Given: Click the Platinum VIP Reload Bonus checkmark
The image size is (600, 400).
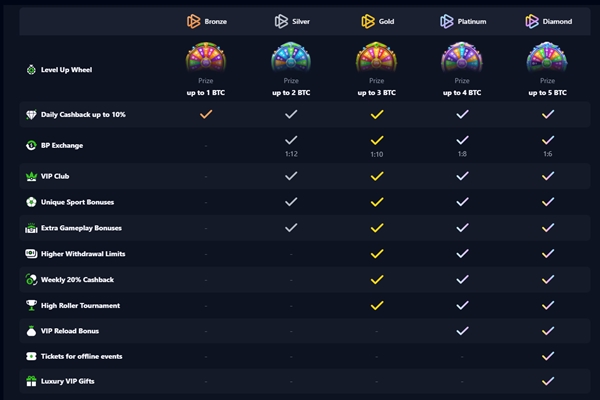Looking at the screenshot, I should [x=462, y=331].
